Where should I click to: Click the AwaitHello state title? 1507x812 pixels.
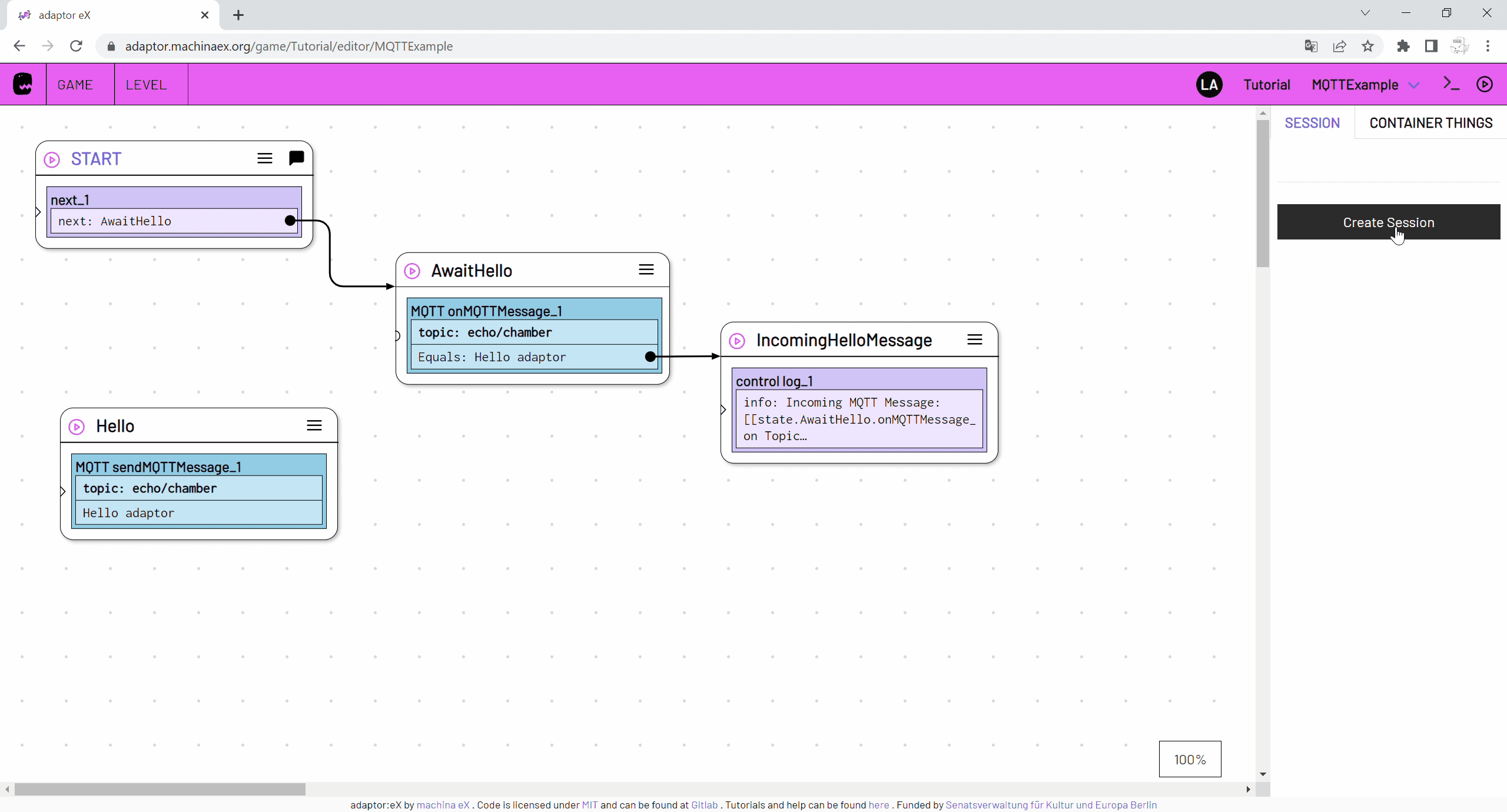click(472, 271)
